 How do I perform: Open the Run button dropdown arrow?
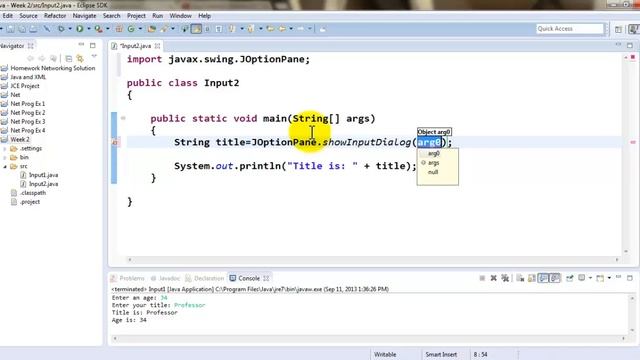click(89, 29)
